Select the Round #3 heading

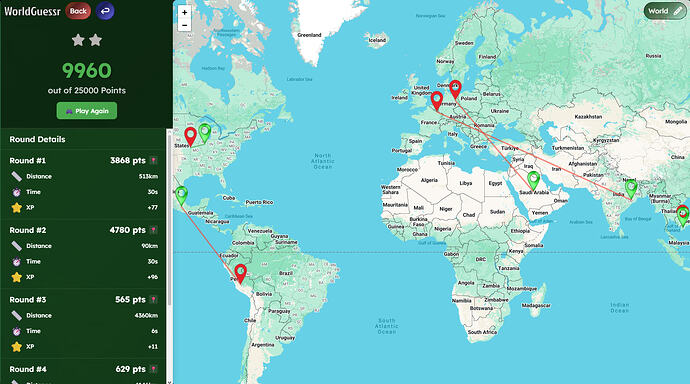(28, 300)
